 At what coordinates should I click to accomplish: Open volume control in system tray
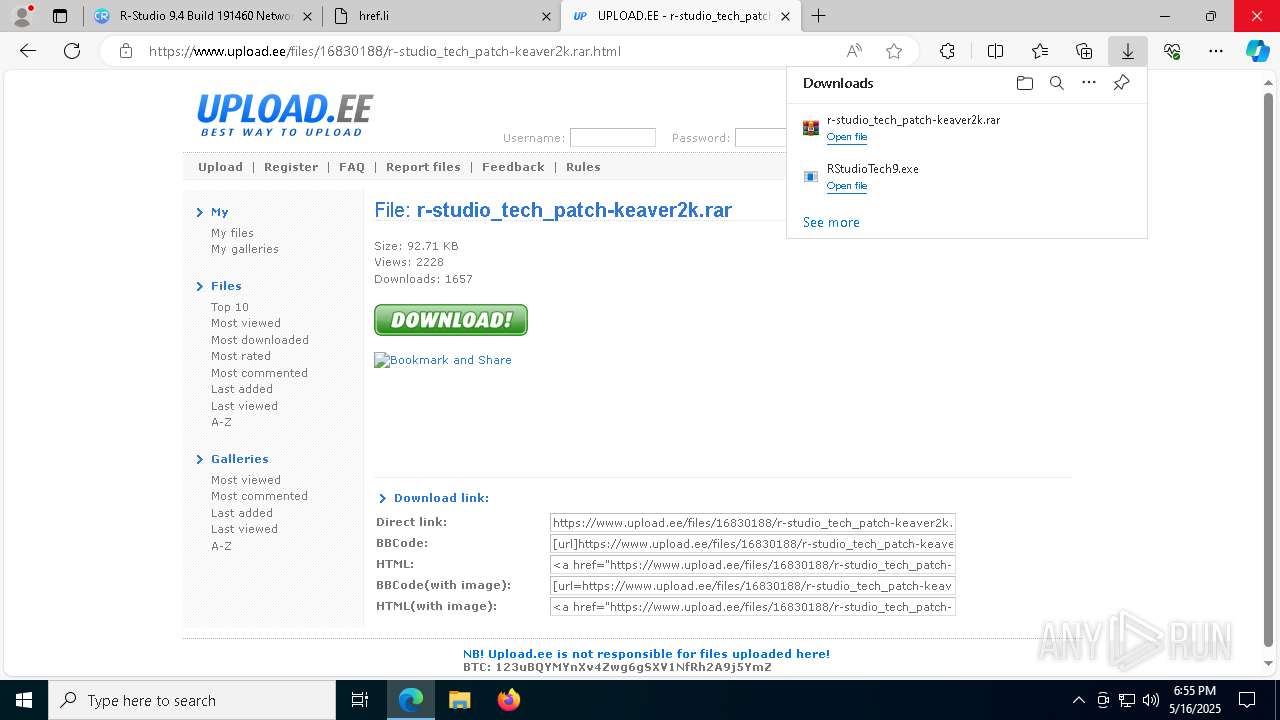[1151, 700]
